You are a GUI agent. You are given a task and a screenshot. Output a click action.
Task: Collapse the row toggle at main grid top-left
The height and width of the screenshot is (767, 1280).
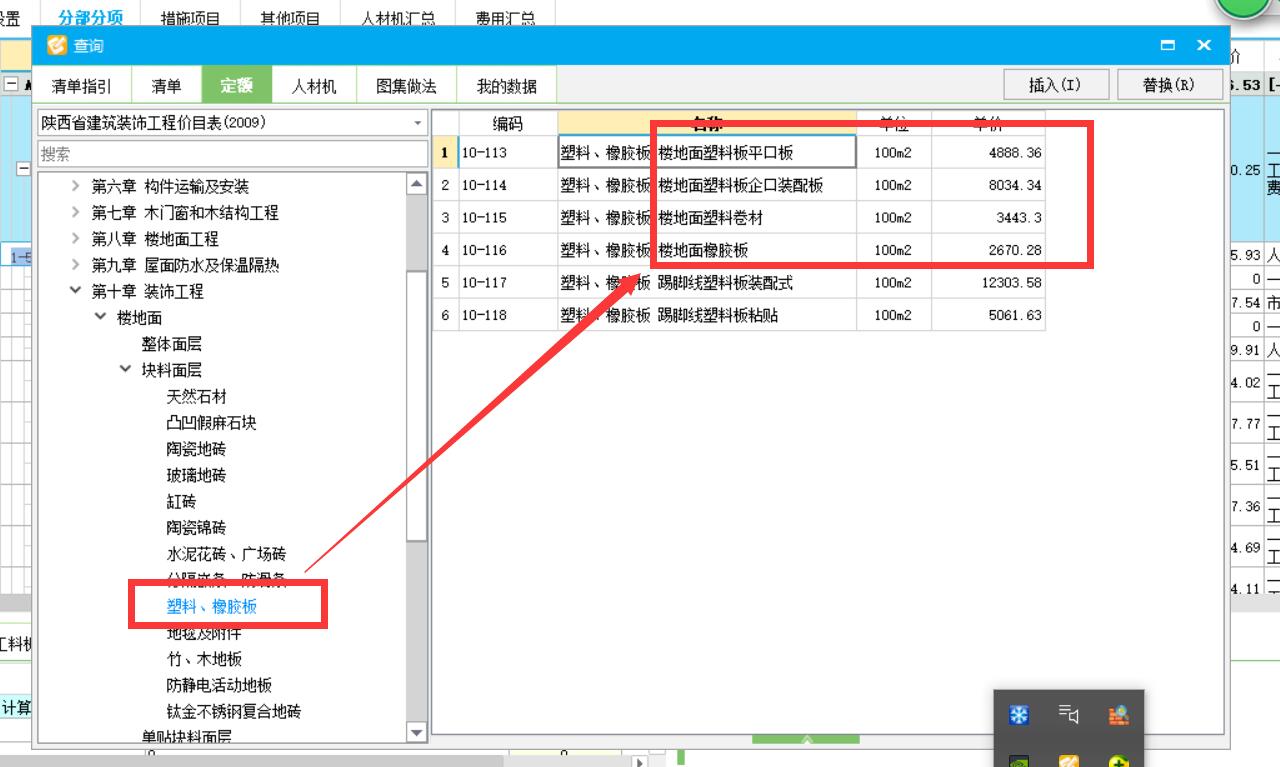[x=10, y=85]
